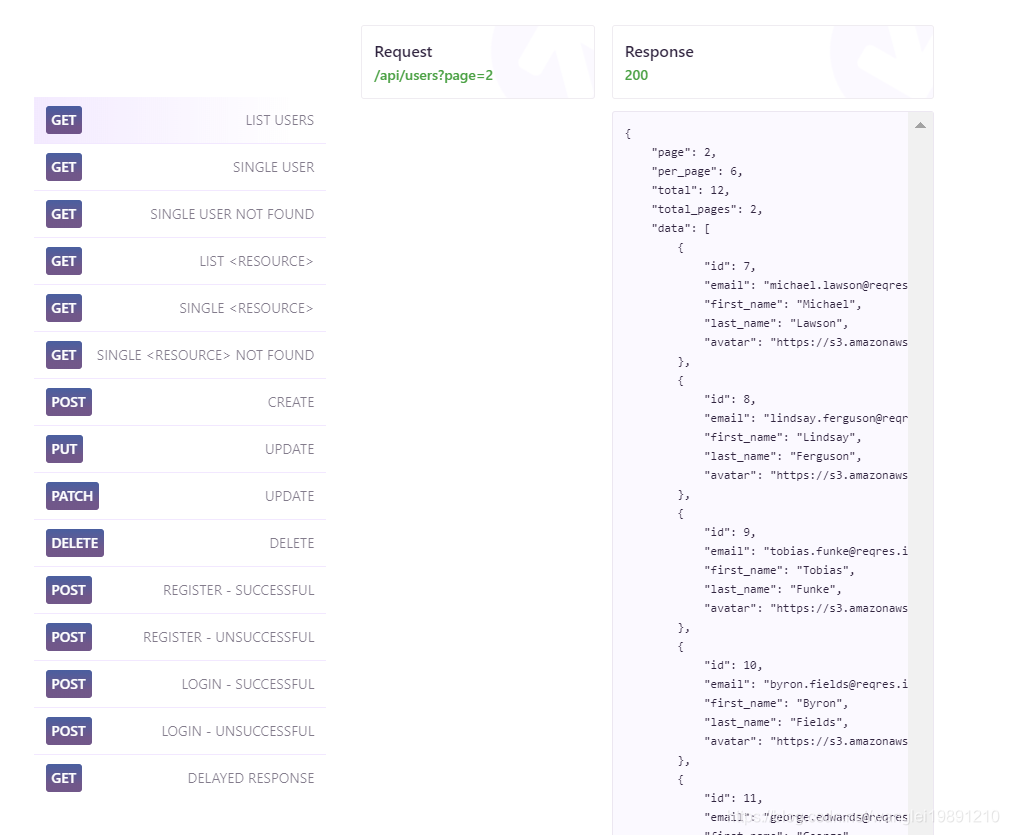Click the DELETE method badge
The height and width of the screenshot is (835, 1009).
[x=75, y=543]
